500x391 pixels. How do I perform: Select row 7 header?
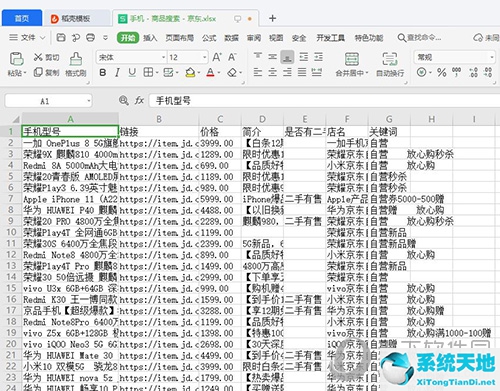(11, 199)
